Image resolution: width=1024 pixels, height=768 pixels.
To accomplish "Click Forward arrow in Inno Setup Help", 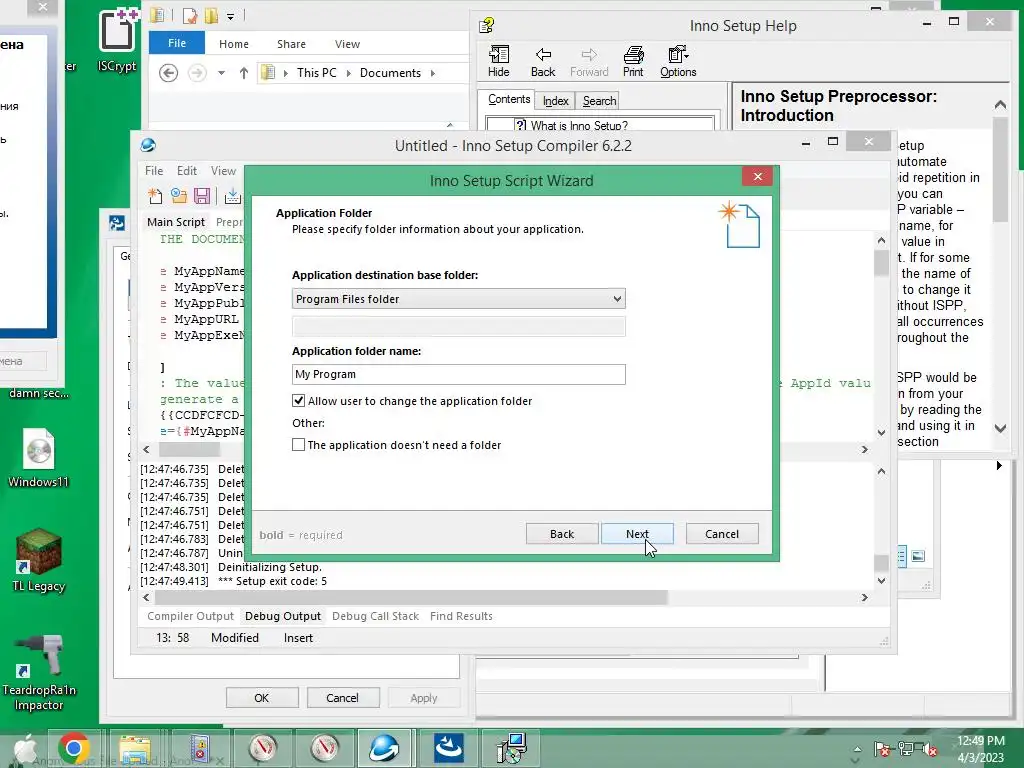I will coord(589,62).
